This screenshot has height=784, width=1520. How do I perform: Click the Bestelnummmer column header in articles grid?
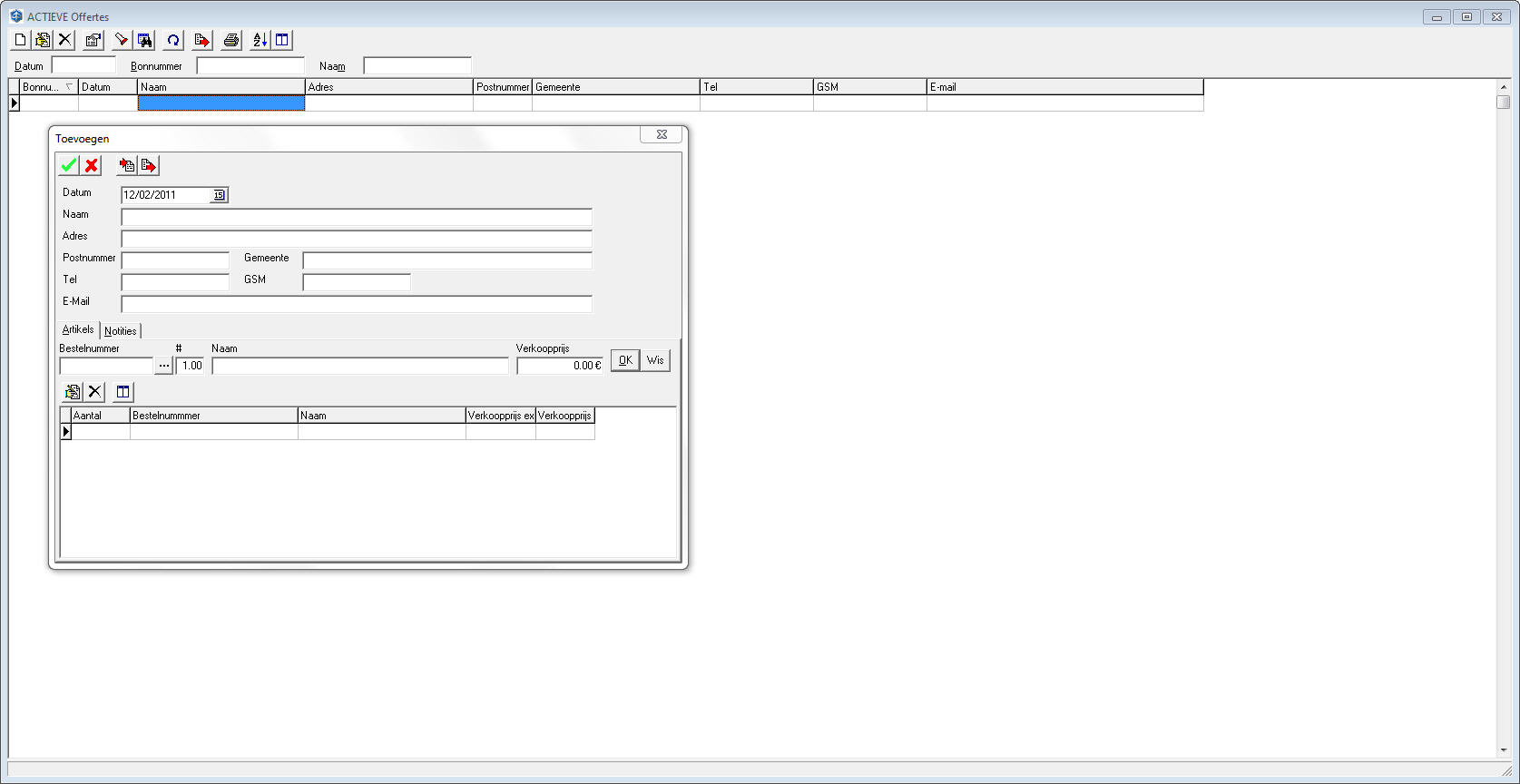pyautogui.click(x=214, y=416)
